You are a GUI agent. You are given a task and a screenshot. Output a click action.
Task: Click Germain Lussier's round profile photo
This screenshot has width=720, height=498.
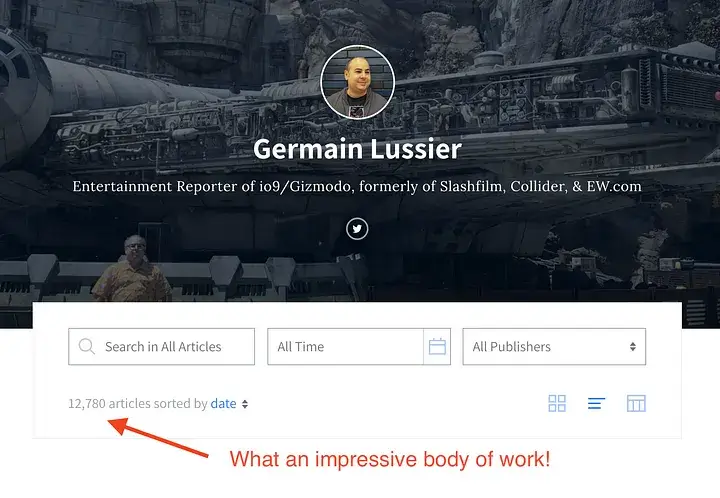point(357,82)
